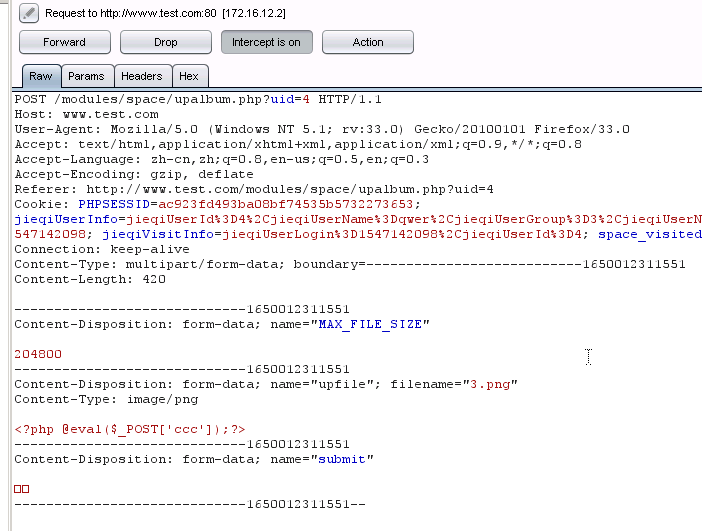Click the Connection: keep-alive line
Screen dimensions: 702x531
pyautogui.click(x=102, y=249)
